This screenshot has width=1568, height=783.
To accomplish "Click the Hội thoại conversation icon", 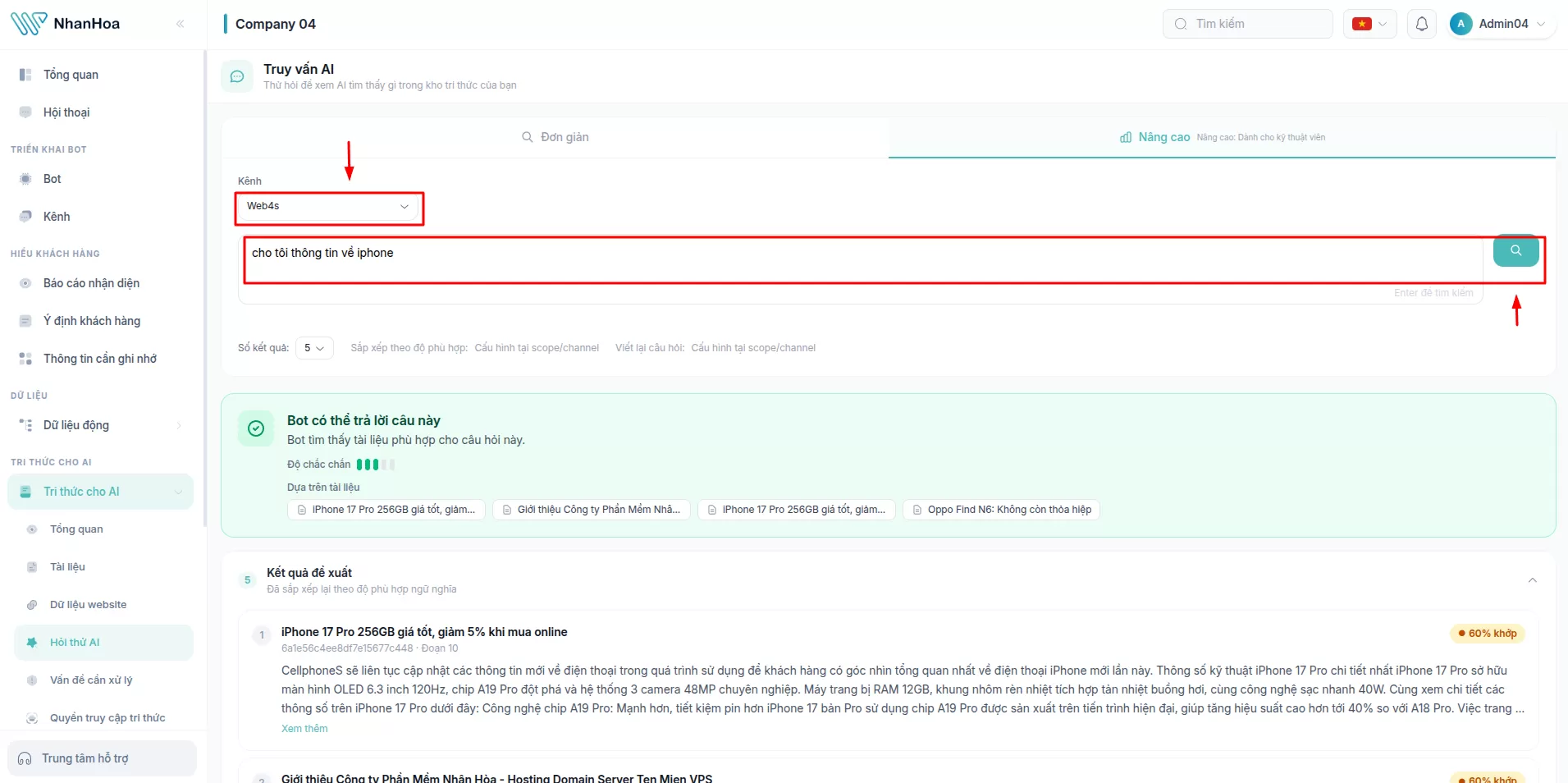I will 25,112.
